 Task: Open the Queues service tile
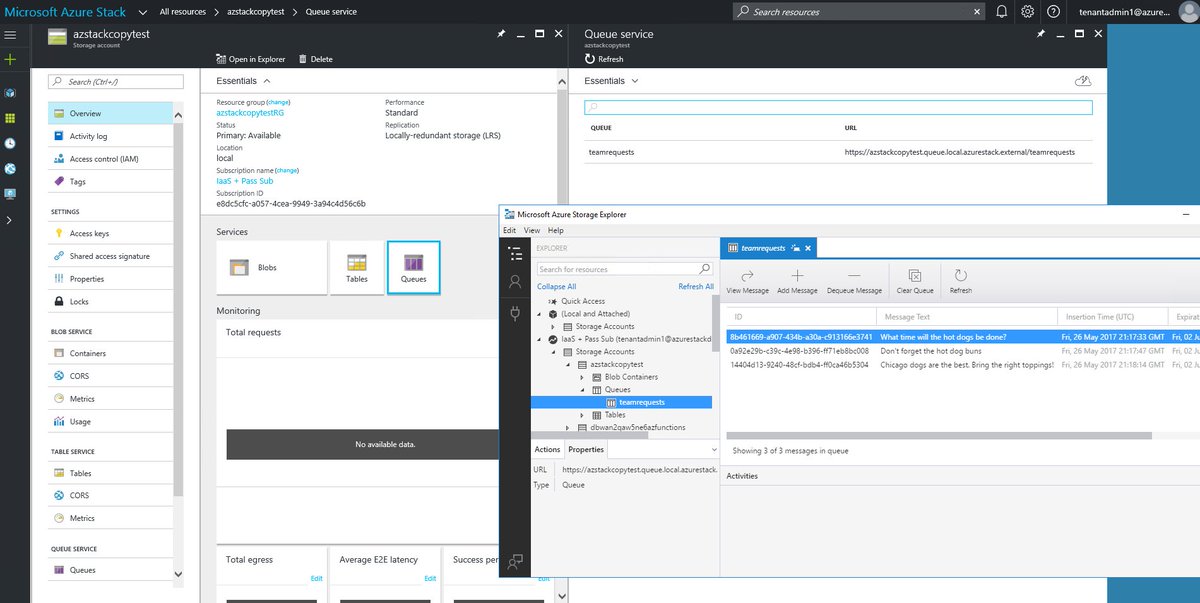point(413,267)
